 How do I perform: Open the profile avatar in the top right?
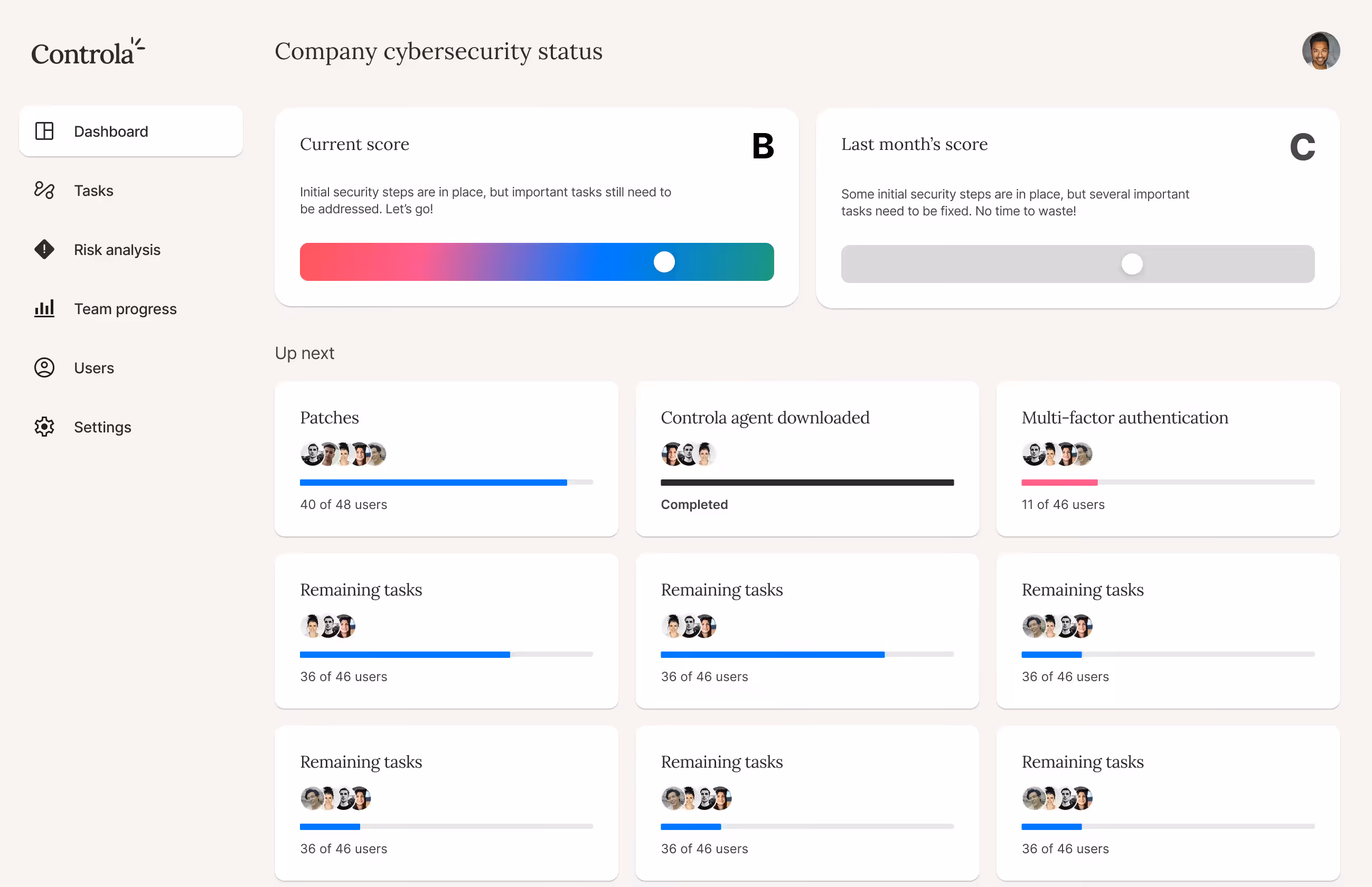coord(1321,51)
